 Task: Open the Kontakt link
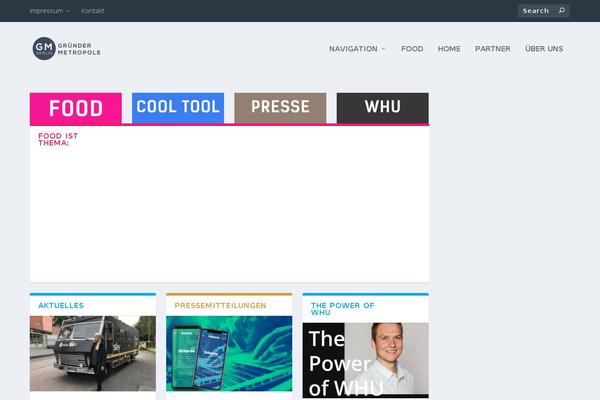93,11
